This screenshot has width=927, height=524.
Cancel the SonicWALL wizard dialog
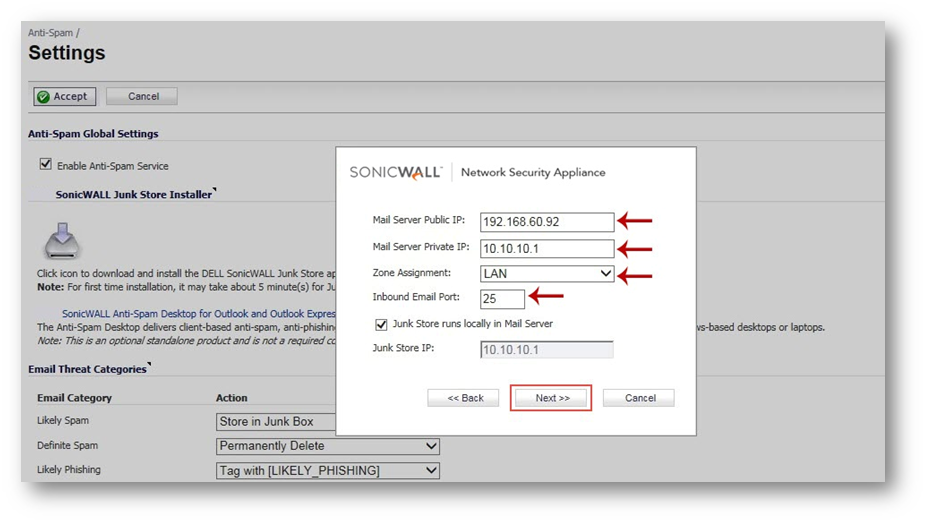click(638, 398)
